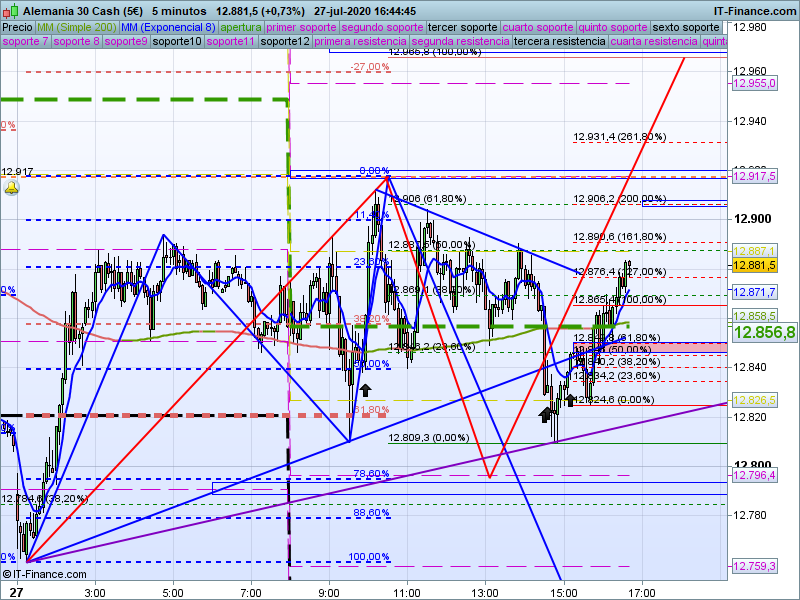The height and width of the screenshot is (600, 800).
Task: Click the primer soporte label
Action: click(301, 28)
